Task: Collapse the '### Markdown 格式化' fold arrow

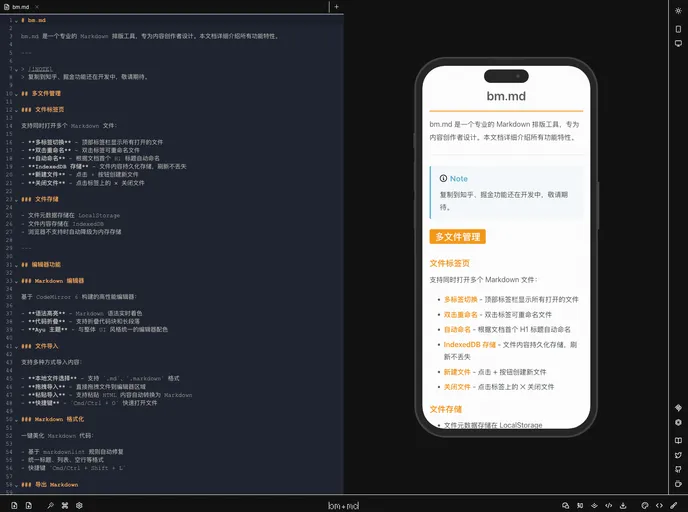Action: (16, 419)
